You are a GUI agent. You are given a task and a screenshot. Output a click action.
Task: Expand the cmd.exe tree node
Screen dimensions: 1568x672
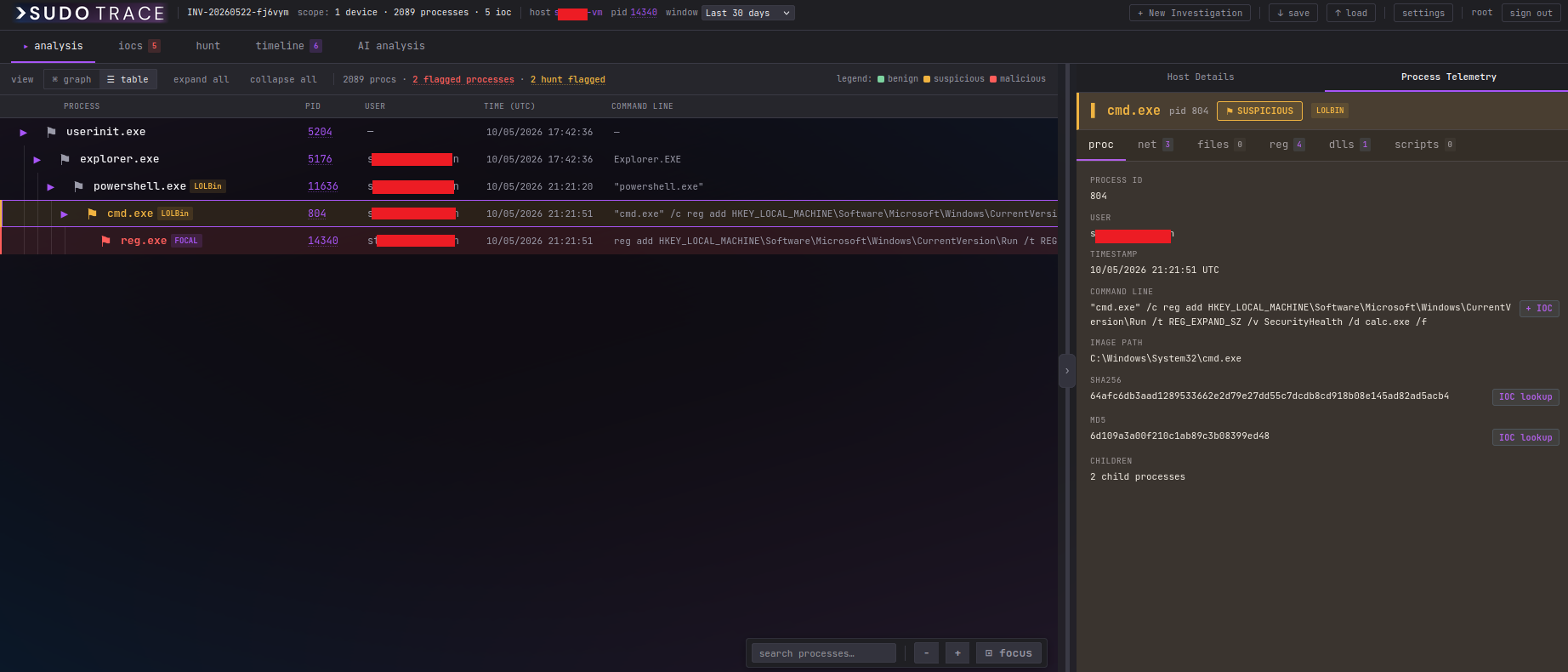coord(65,214)
